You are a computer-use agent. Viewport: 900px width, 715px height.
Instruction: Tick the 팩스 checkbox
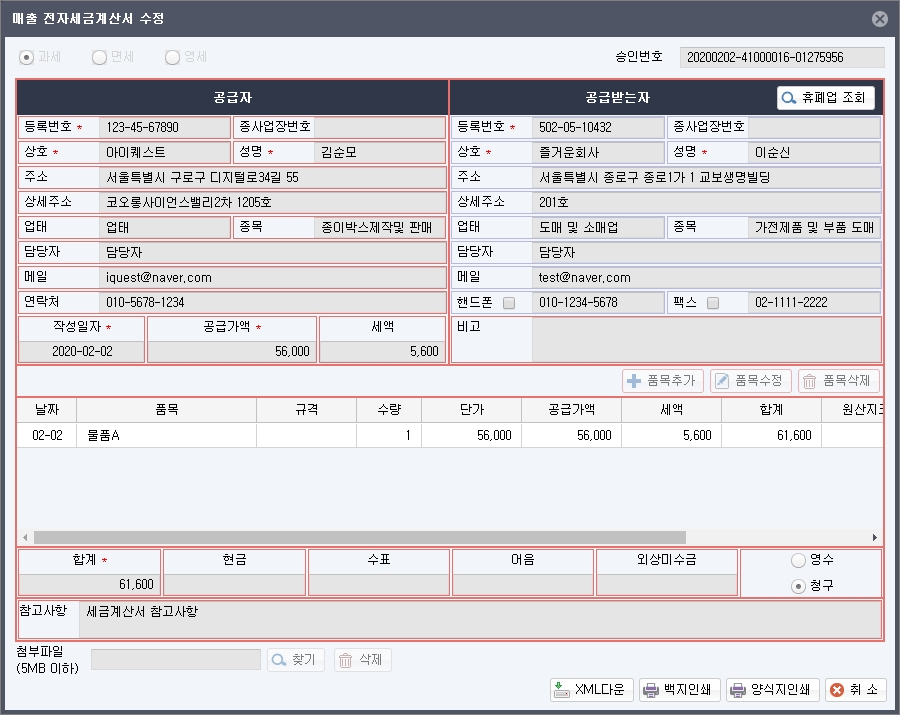tap(713, 303)
